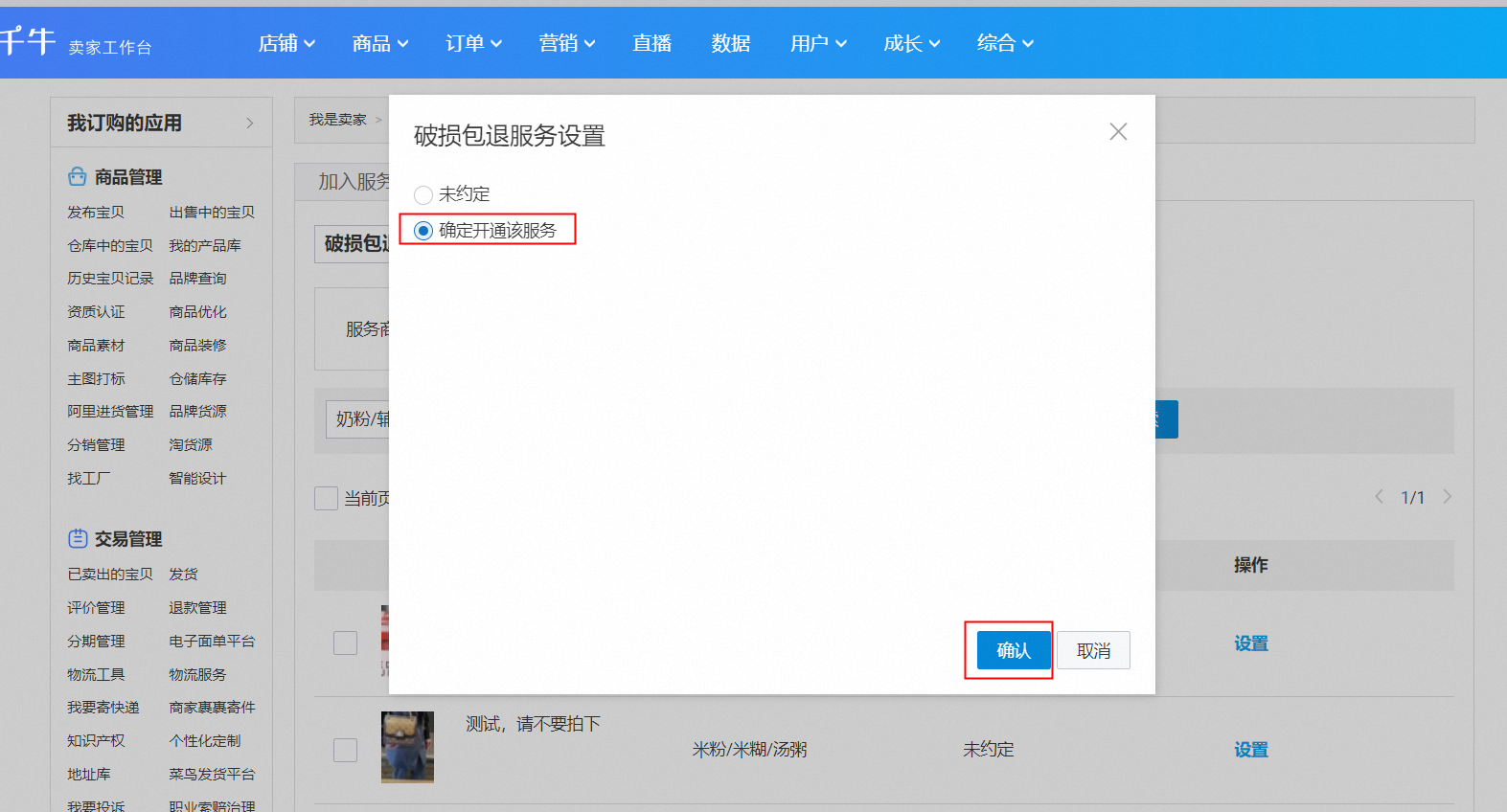Click 我是卖家 breadcrumb link
Viewport: 1507px width, 812px height.
[x=337, y=120]
